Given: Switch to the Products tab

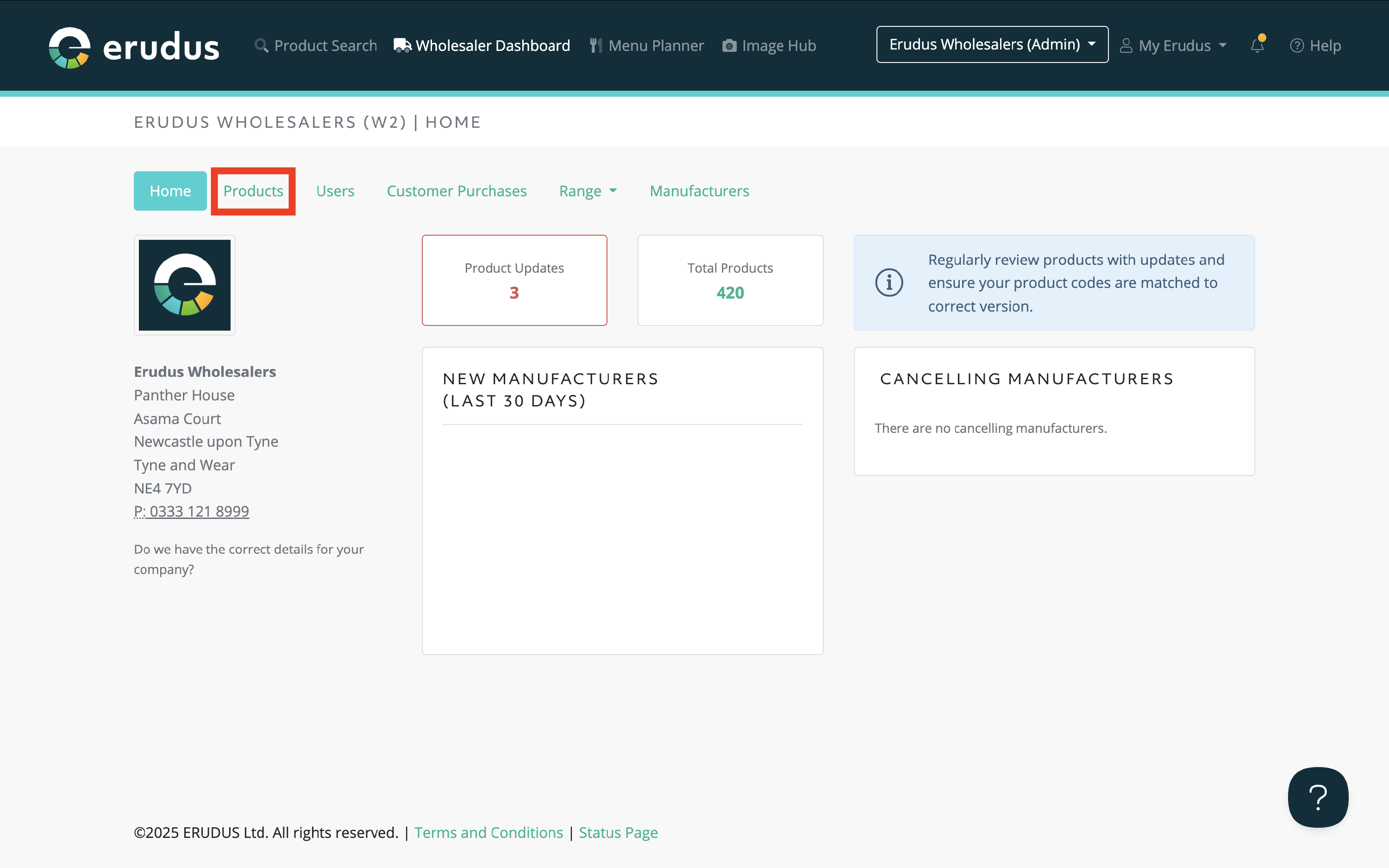Looking at the screenshot, I should pos(253,191).
